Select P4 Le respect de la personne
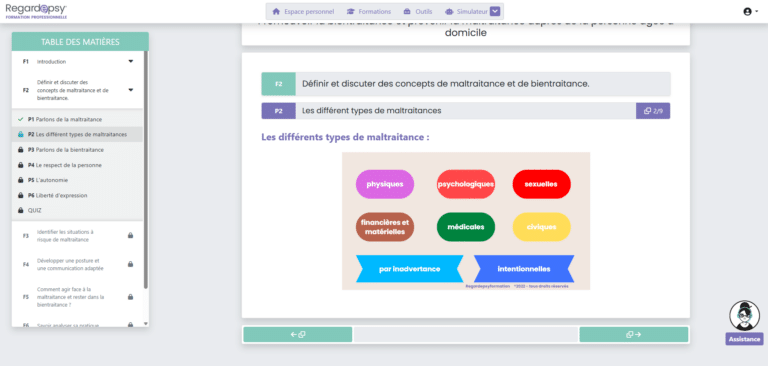The width and height of the screenshot is (768, 366). (x=78, y=165)
